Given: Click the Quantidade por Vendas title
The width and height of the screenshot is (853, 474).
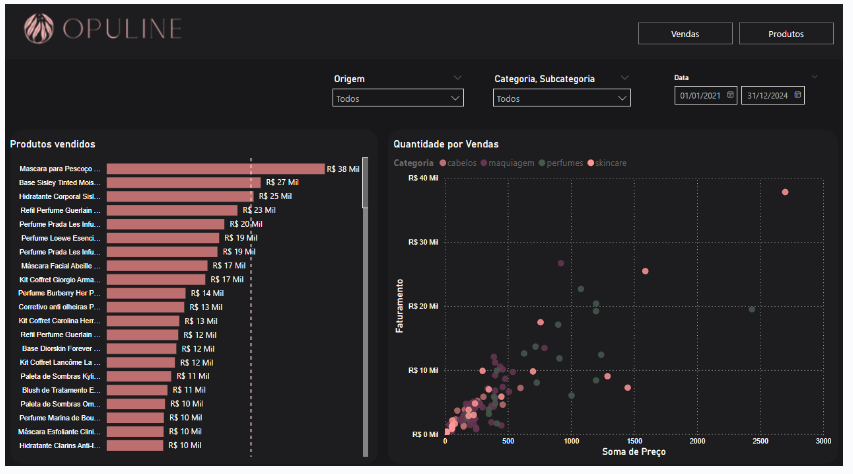Looking at the screenshot, I should pos(446,144).
